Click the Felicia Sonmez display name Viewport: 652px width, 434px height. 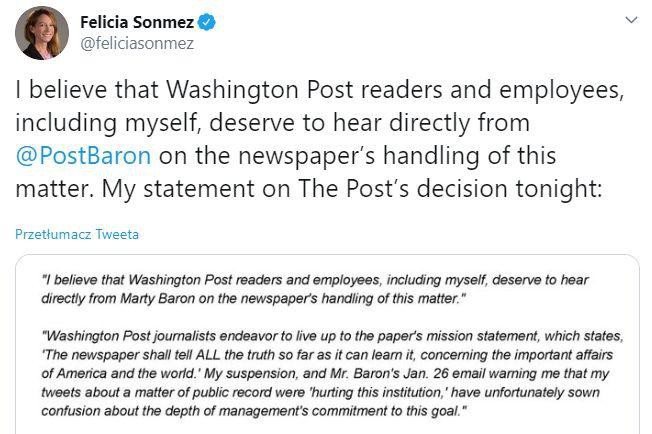138,22
